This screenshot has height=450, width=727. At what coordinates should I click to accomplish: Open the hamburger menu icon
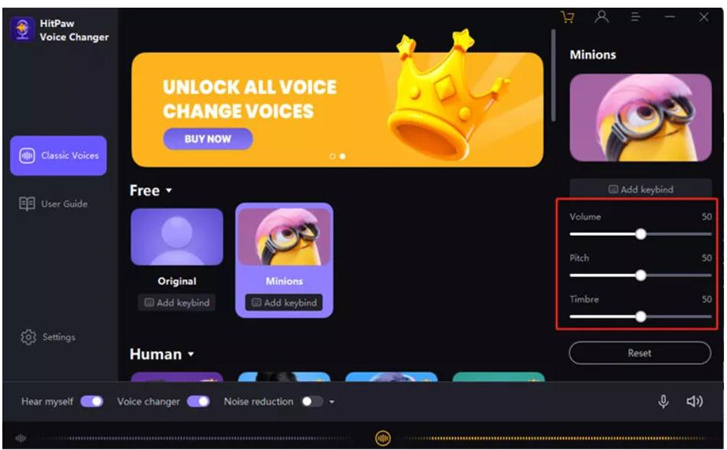point(635,17)
